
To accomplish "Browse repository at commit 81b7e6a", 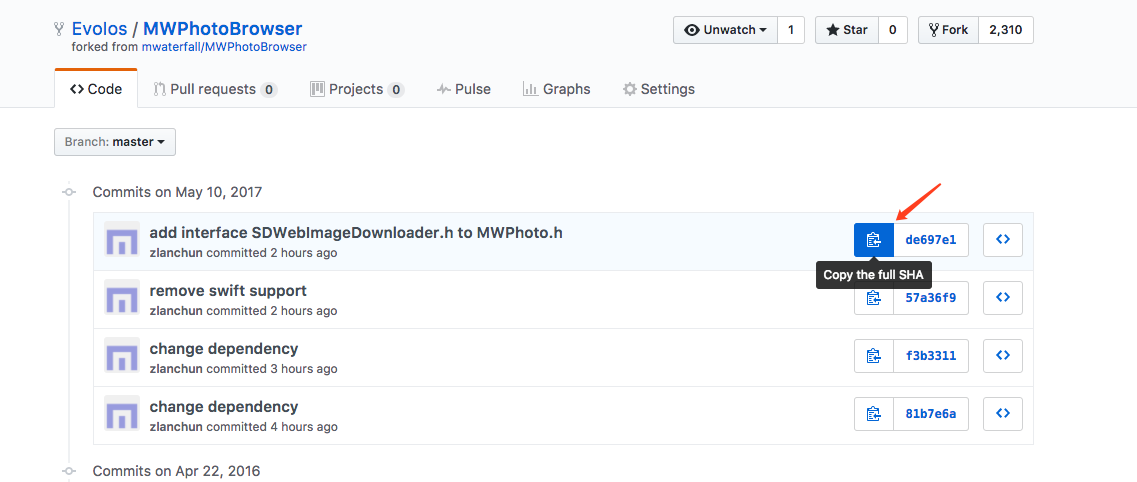I will 1003,414.
